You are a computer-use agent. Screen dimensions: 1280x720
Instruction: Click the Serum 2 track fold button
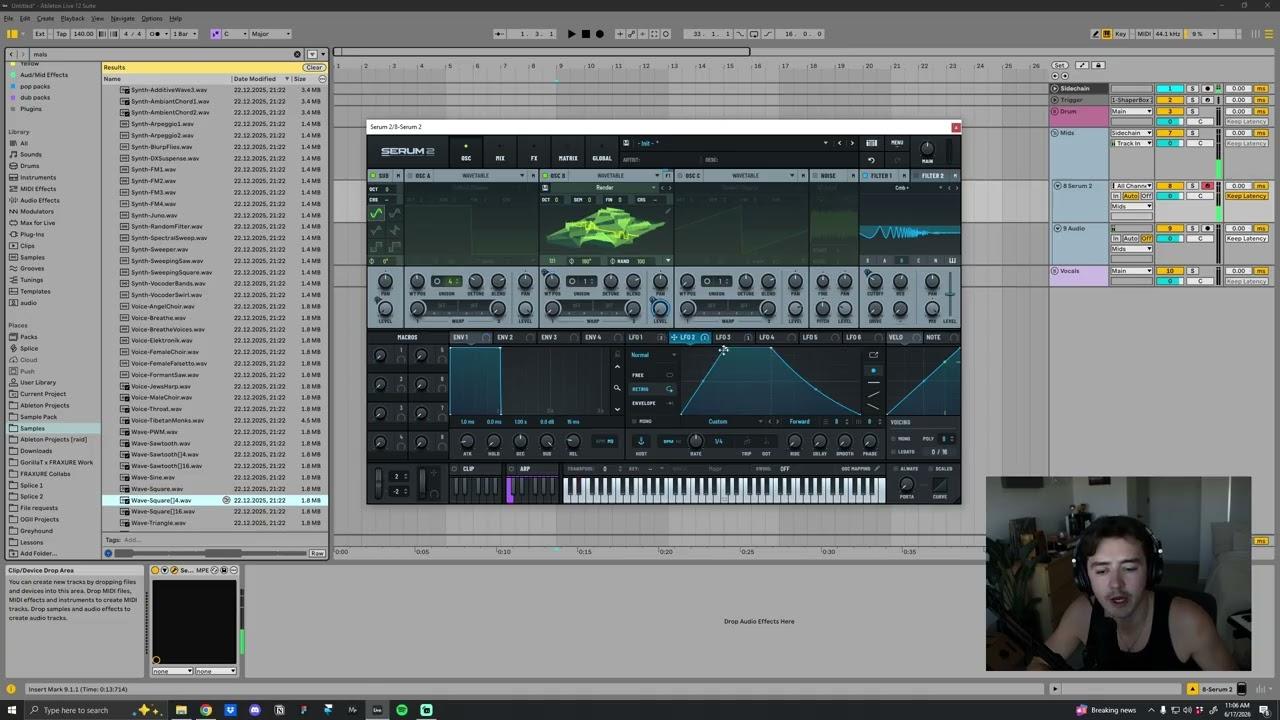pos(1057,186)
